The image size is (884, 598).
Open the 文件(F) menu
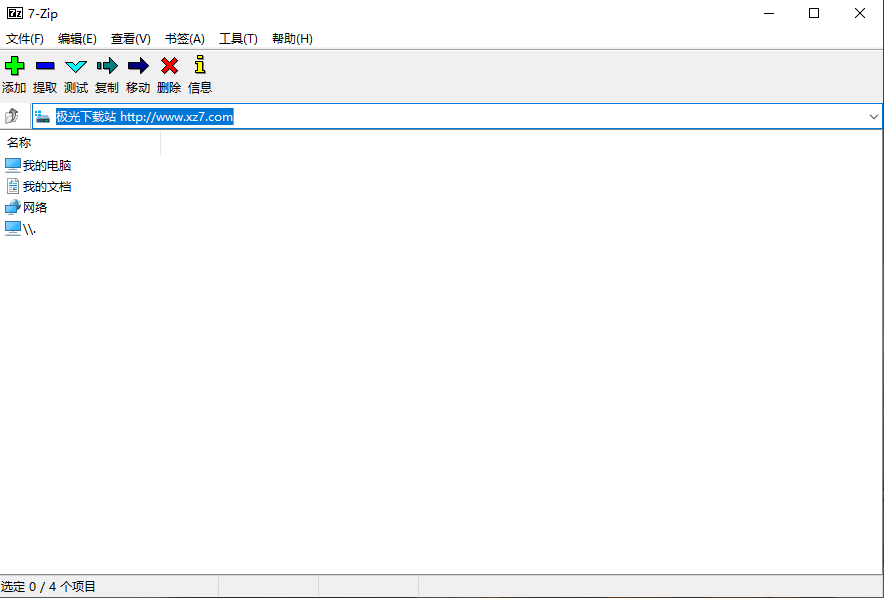(25, 39)
